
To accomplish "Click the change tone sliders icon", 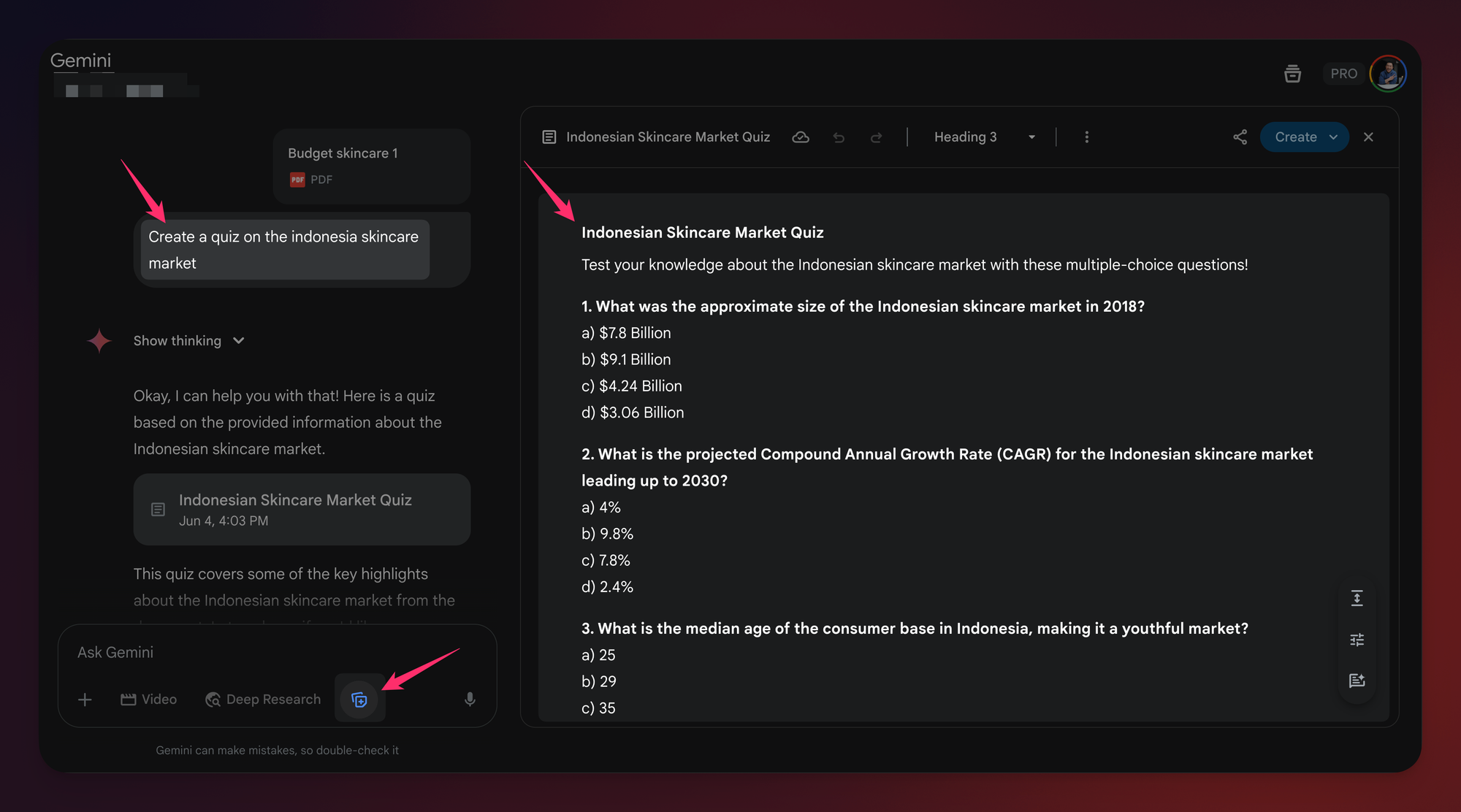I will [1357, 640].
